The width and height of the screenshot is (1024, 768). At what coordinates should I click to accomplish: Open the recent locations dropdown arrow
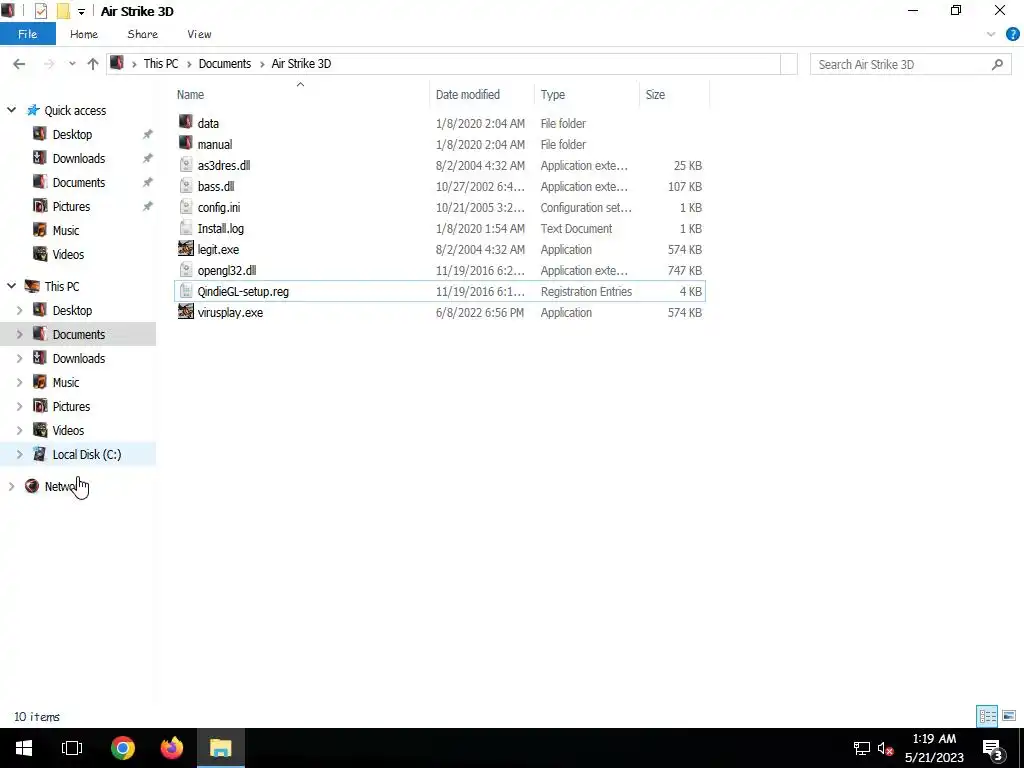pos(72,64)
